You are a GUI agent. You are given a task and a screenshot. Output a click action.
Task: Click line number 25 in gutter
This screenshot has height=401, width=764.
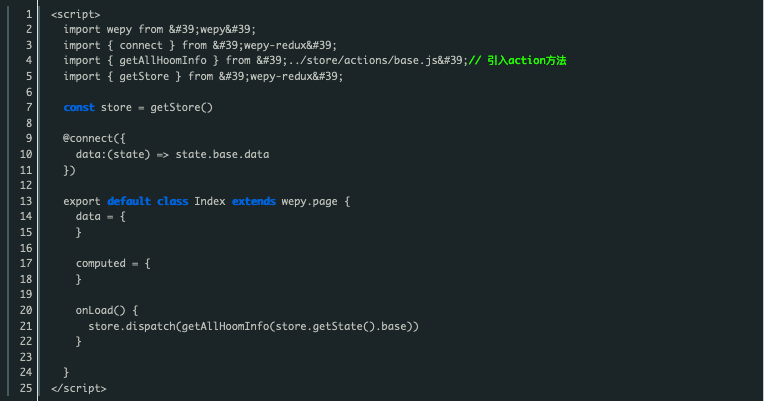coord(26,388)
